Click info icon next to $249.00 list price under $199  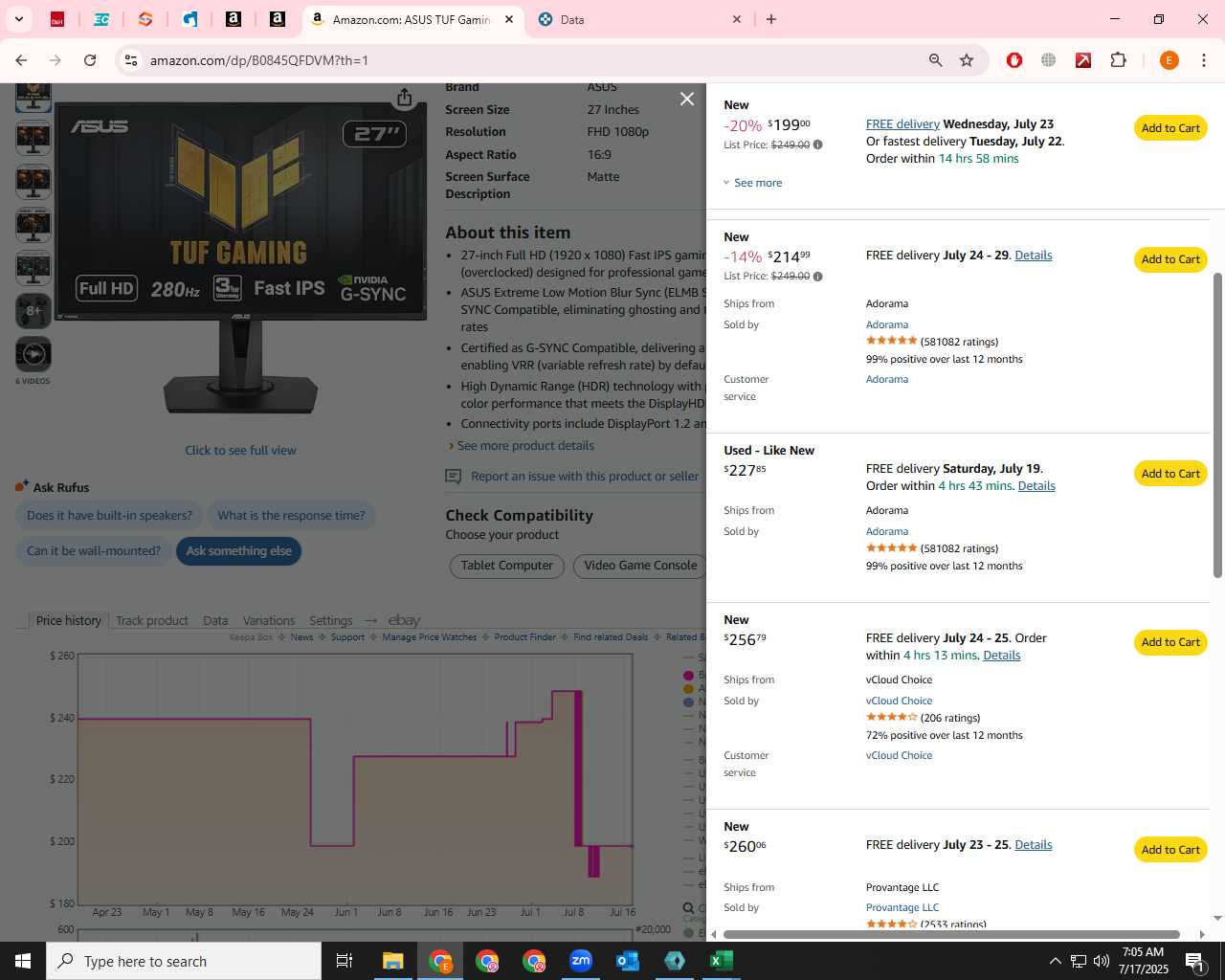pyautogui.click(x=817, y=145)
